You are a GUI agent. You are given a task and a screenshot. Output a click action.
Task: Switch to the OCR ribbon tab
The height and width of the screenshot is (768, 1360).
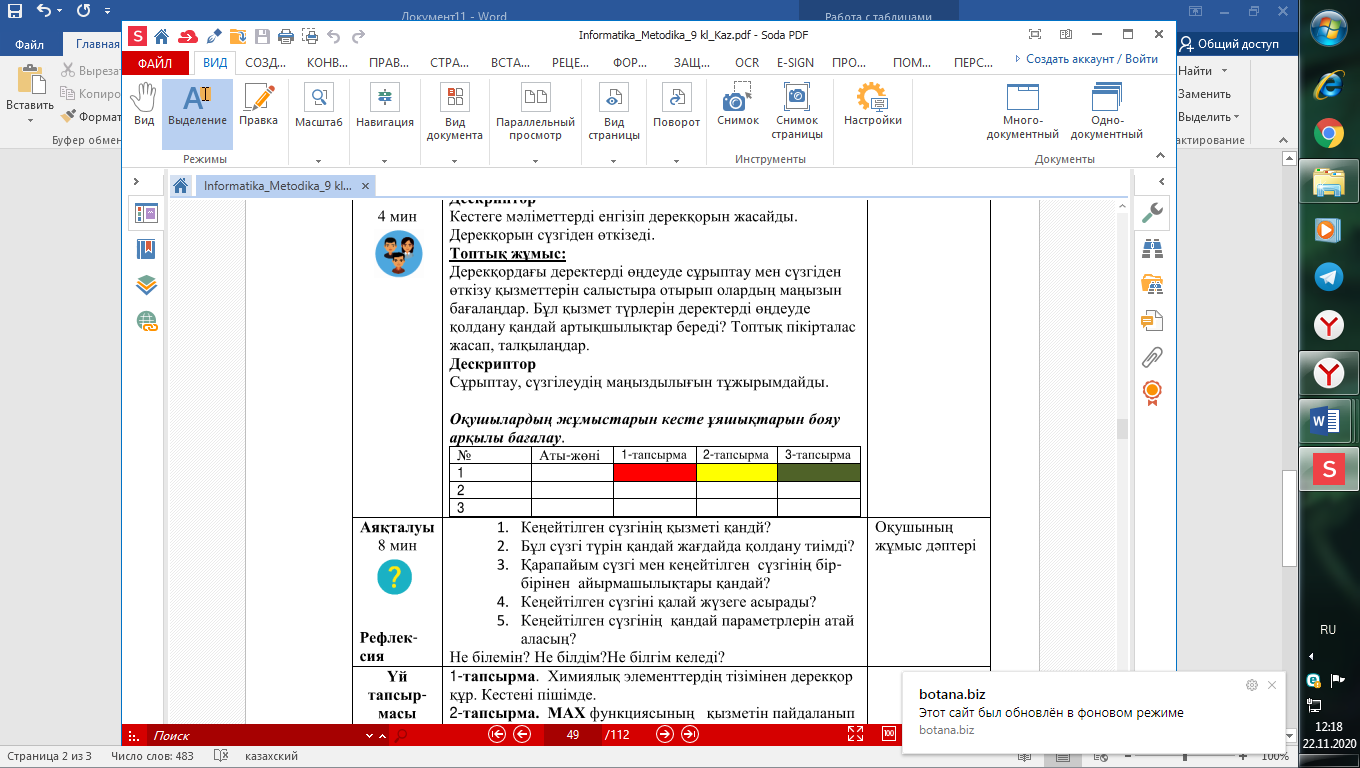(x=747, y=62)
